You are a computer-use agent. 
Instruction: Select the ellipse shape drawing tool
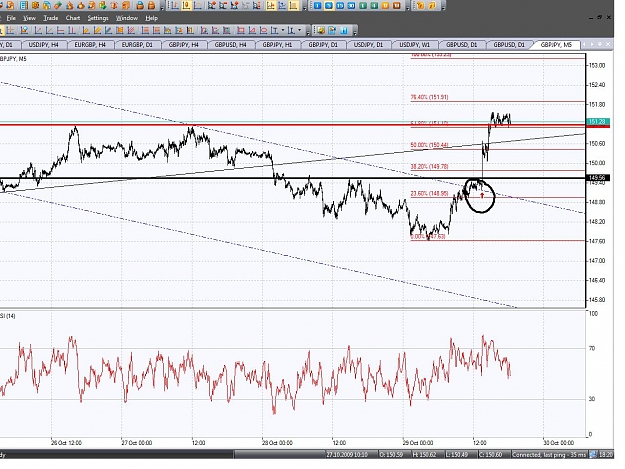tap(263, 30)
